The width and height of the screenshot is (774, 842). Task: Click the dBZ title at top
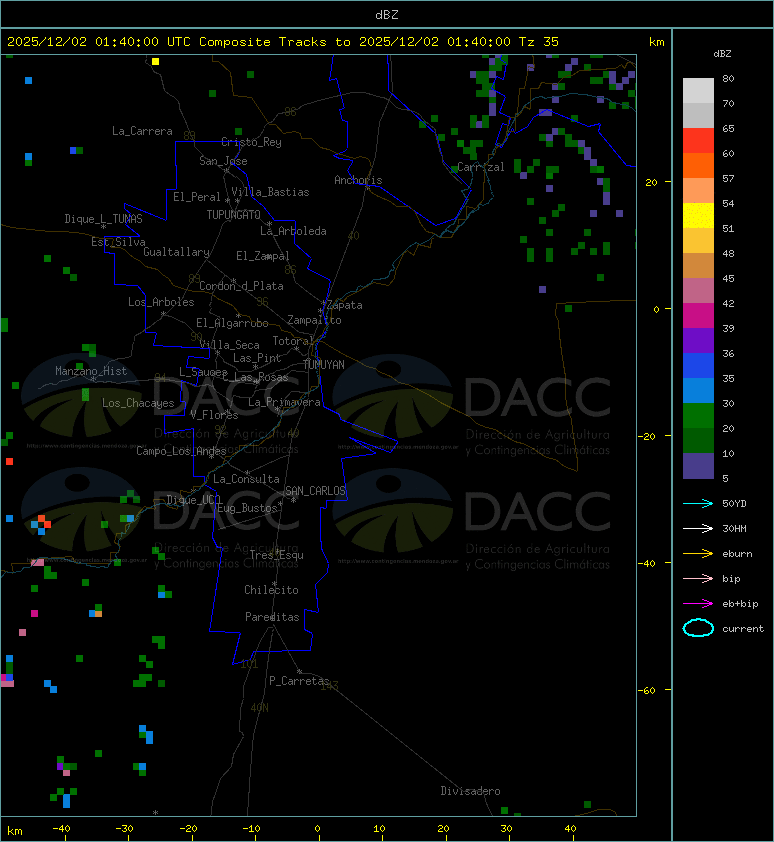point(387,15)
